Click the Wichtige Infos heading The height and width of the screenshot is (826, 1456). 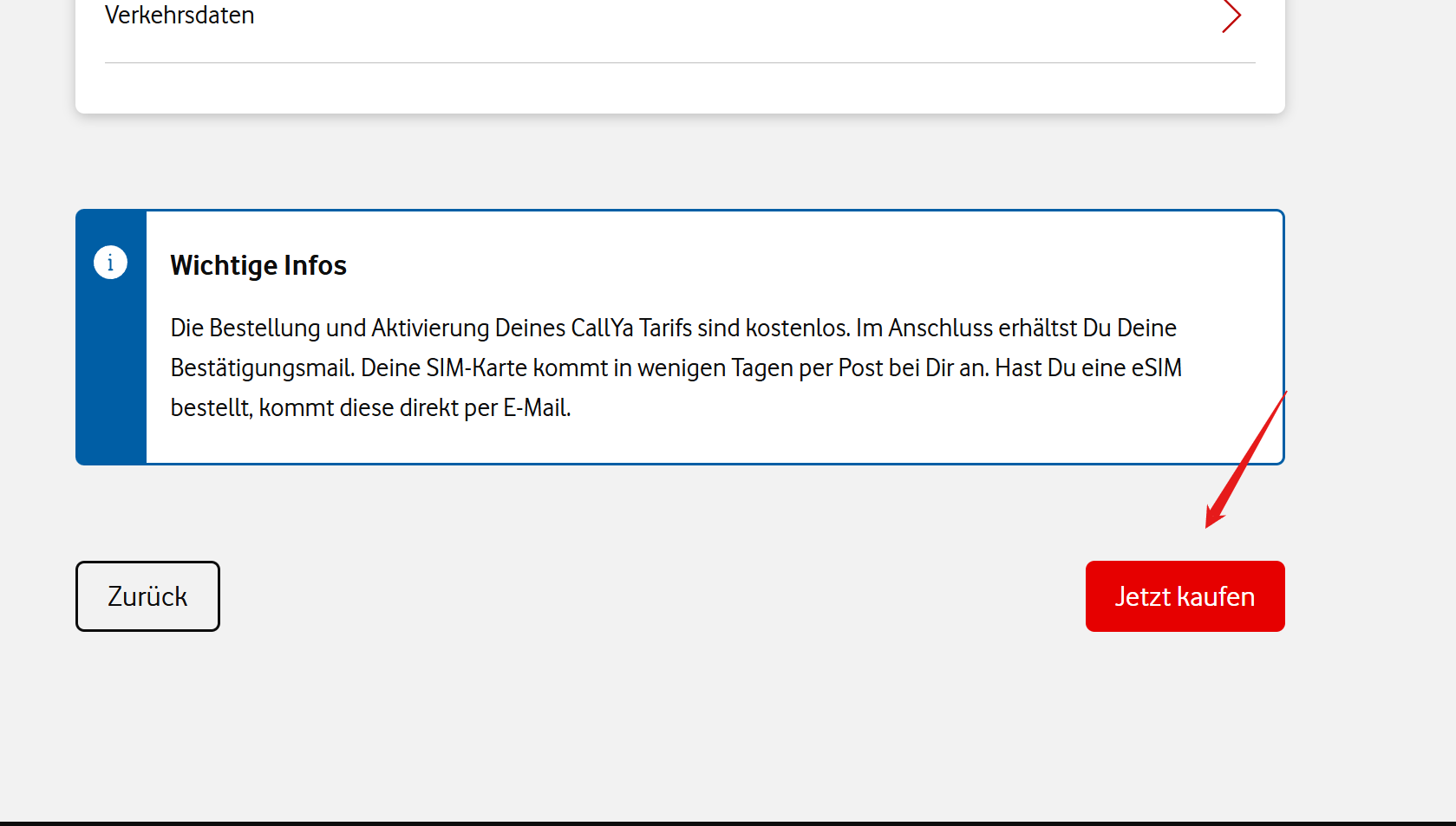(258, 265)
